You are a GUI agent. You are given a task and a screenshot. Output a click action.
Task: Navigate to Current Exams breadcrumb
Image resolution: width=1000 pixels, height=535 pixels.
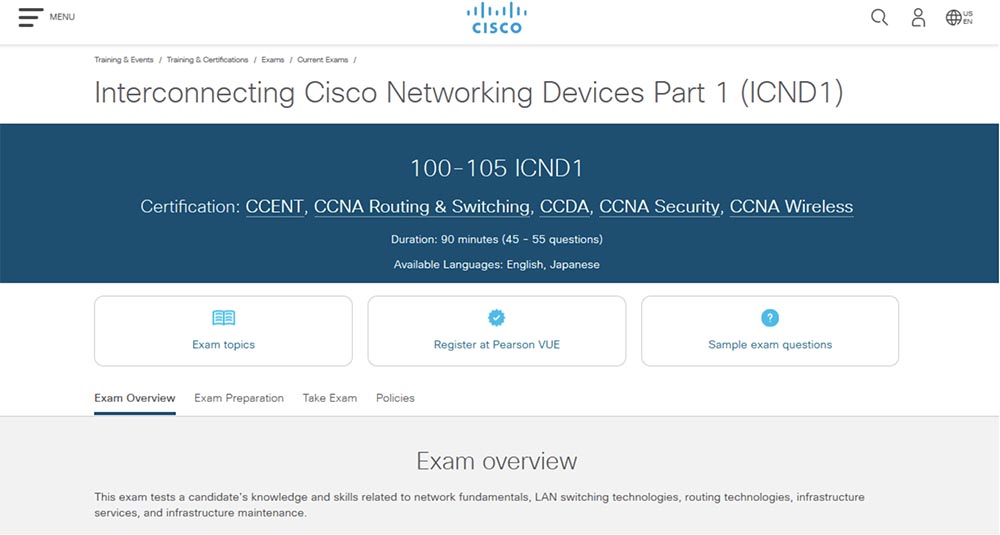(x=323, y=60)
